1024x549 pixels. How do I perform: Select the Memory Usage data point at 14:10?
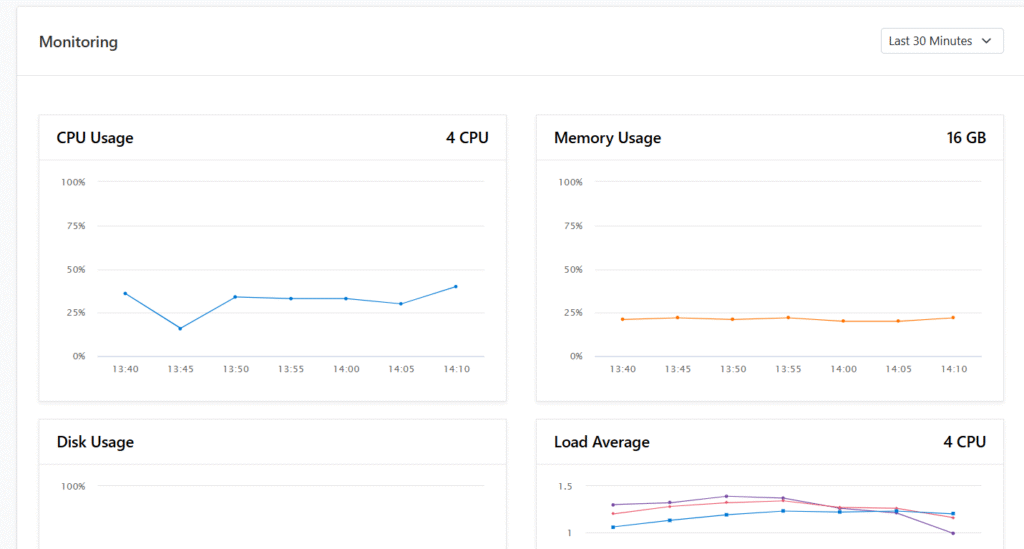(x=953, y=318)
